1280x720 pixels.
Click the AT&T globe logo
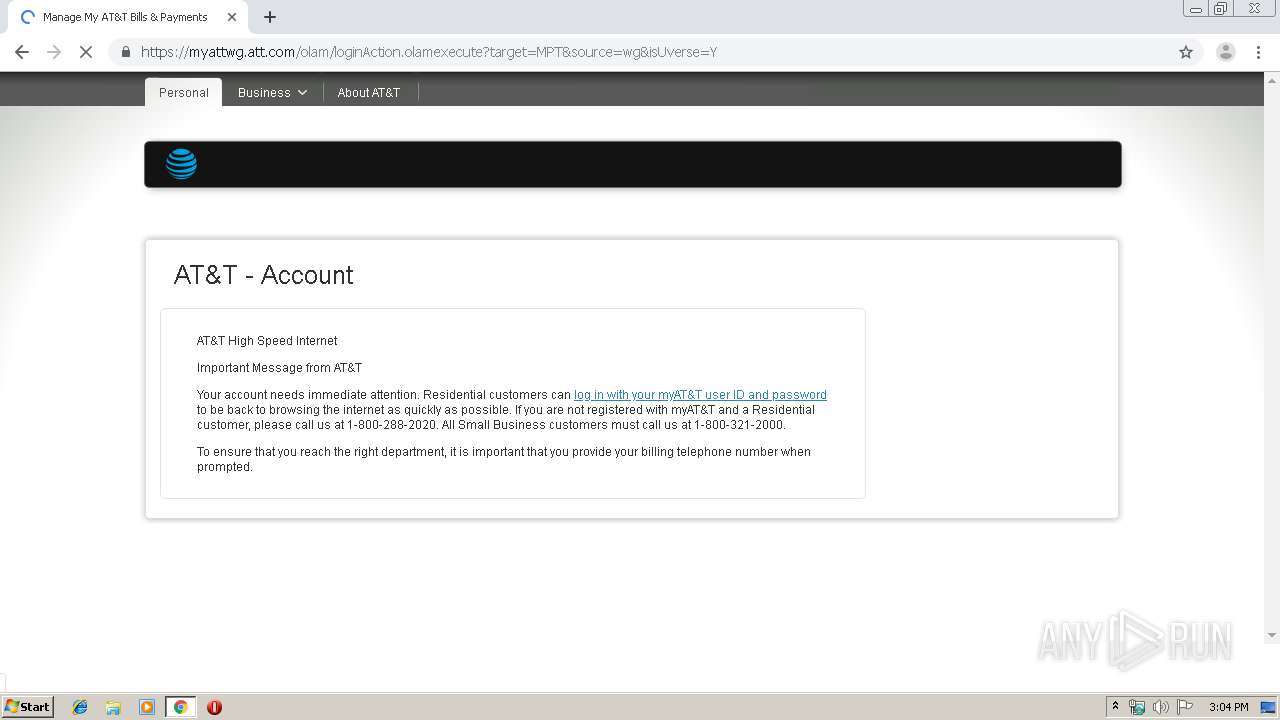(181, 164)
